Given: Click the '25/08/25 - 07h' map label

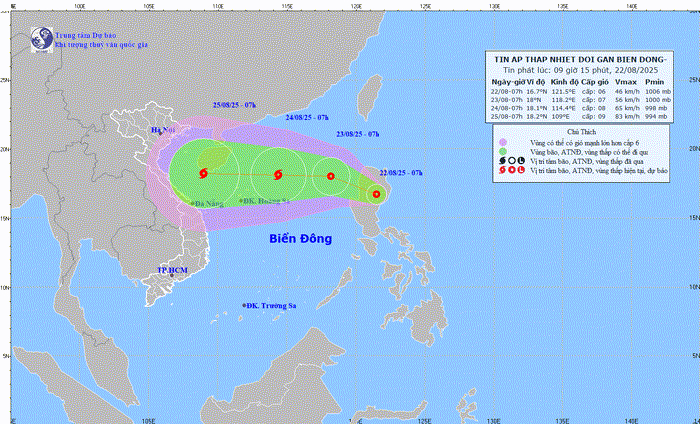Looking at the screenshot, I should click(234, 105).
